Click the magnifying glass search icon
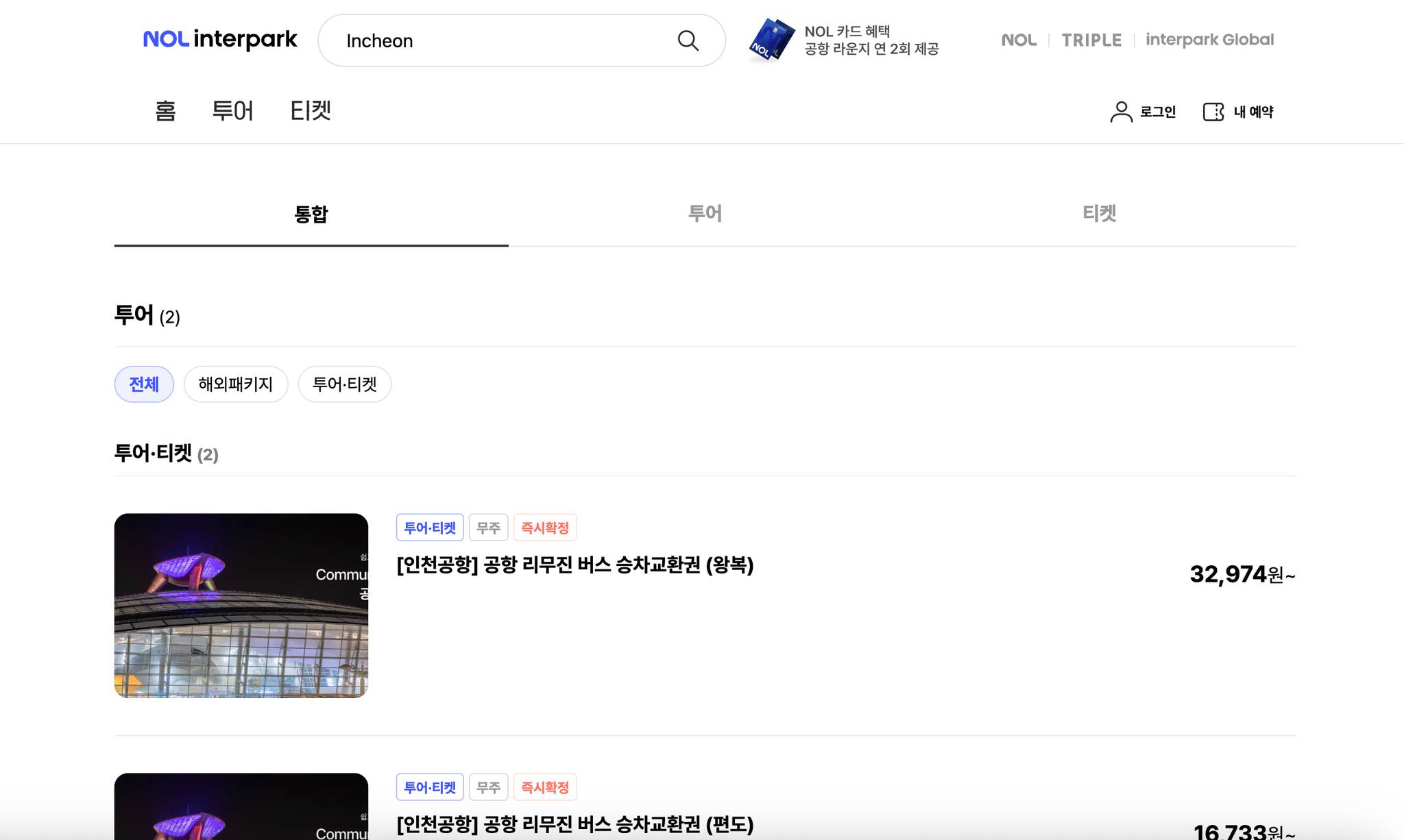Viewport: 1404px width, 840px height. pos(688,40)
